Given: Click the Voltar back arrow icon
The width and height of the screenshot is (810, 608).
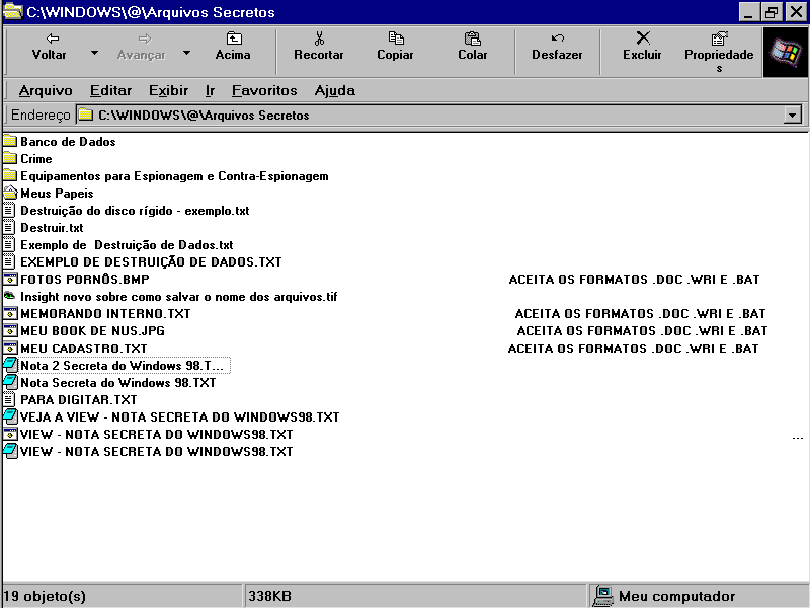Looking at the screenshot, I should click(x=53, y=38).
